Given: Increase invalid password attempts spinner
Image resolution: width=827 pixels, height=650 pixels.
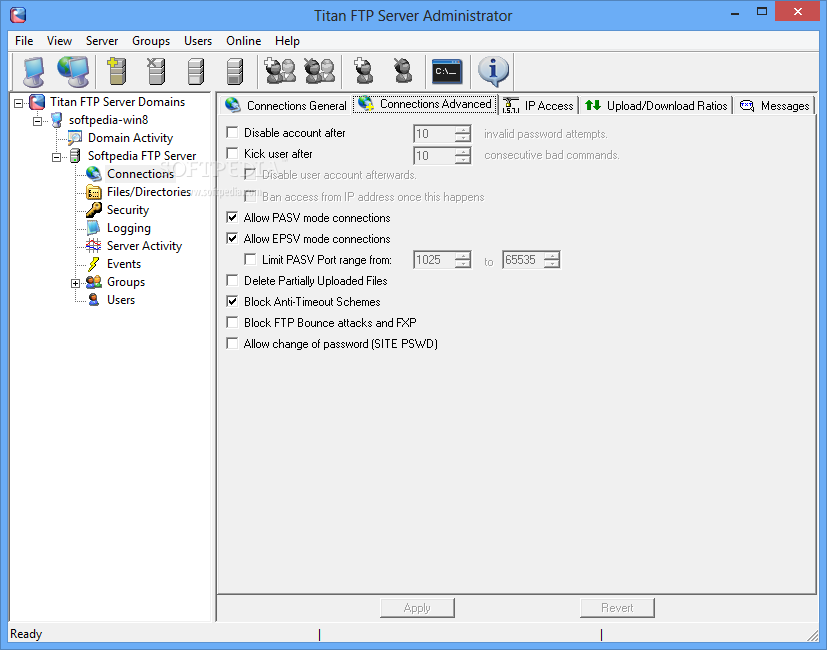Looking at the screenshot, I should tap(463, 130).
